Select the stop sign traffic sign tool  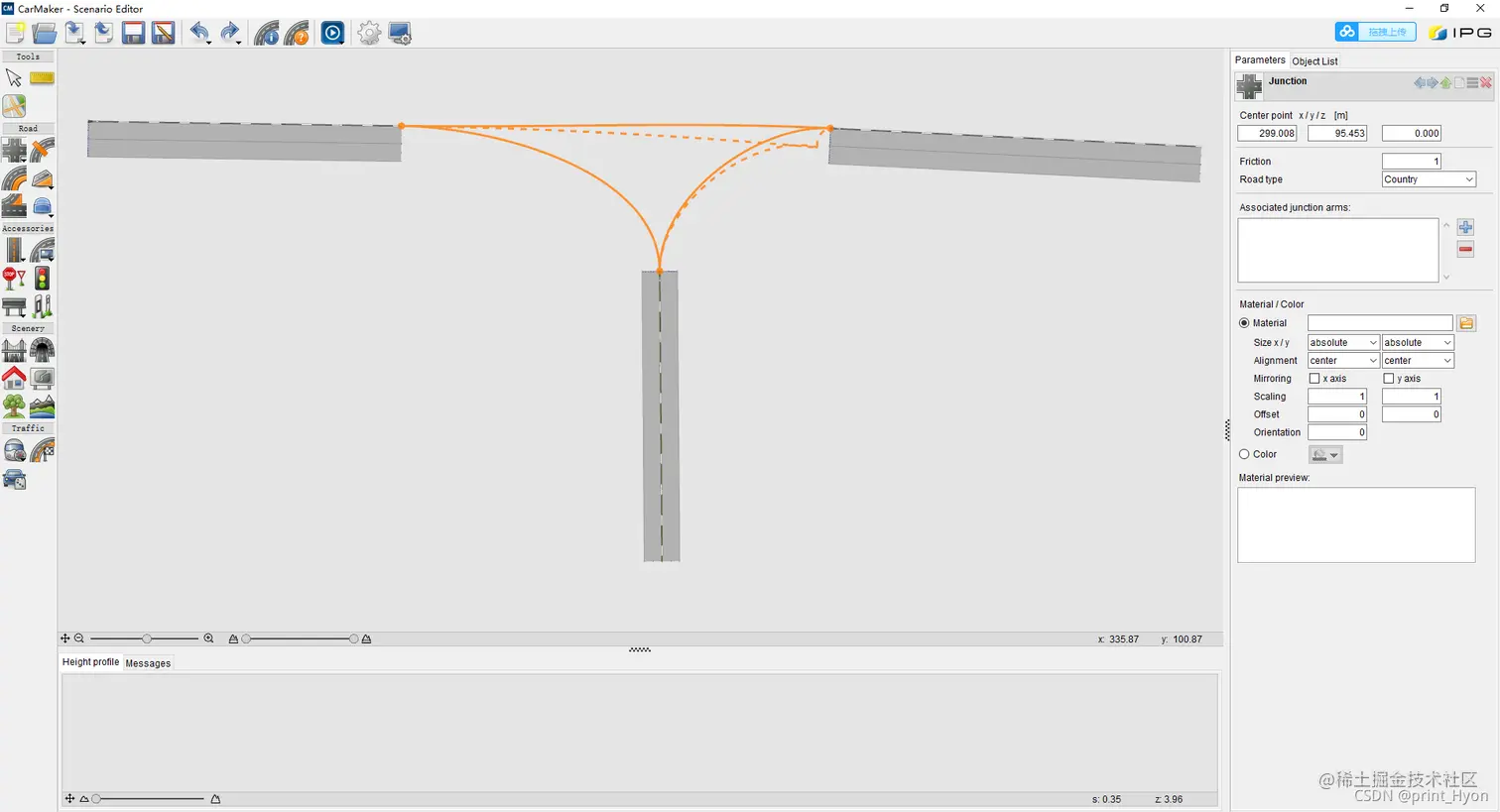(x=14, y=279)
